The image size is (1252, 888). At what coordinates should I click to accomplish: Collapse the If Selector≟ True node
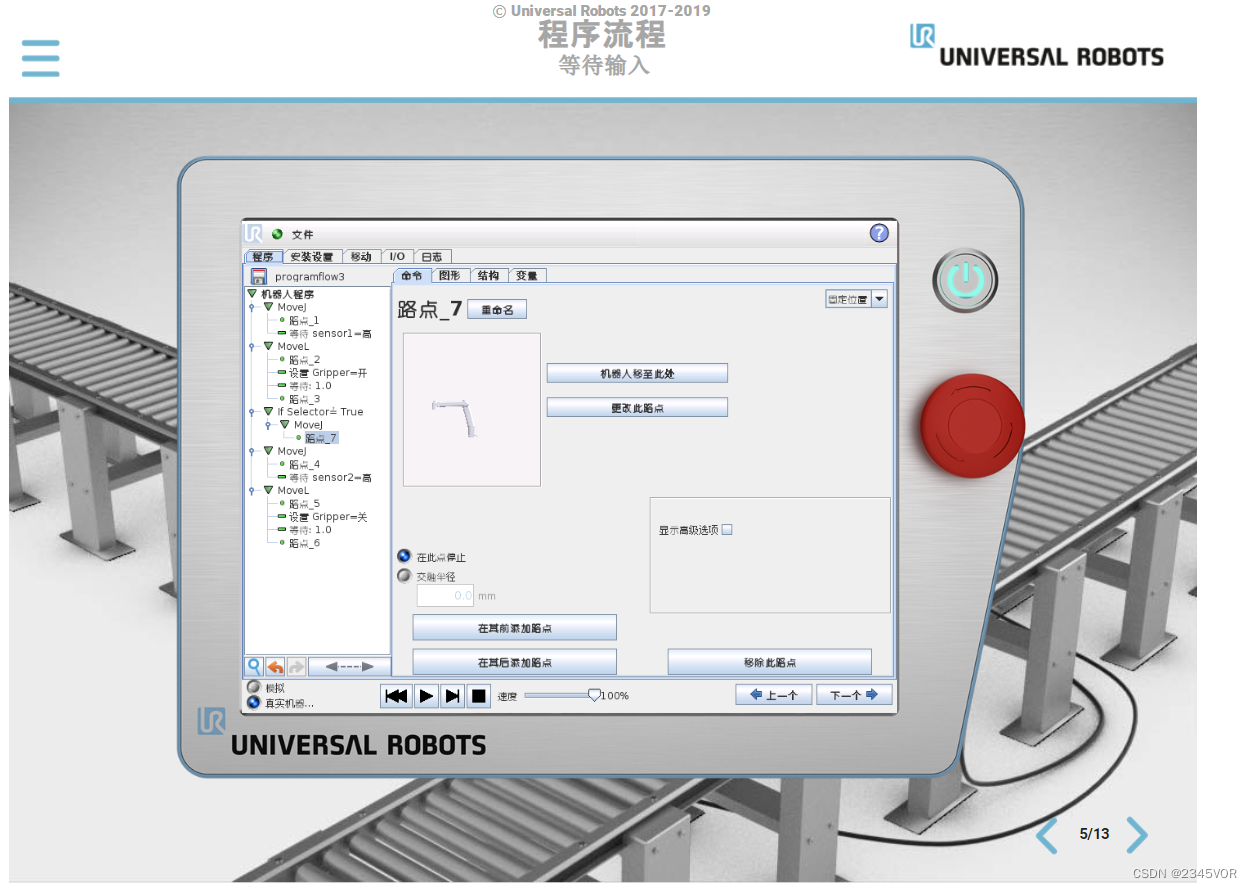click(x=268, y=411)
